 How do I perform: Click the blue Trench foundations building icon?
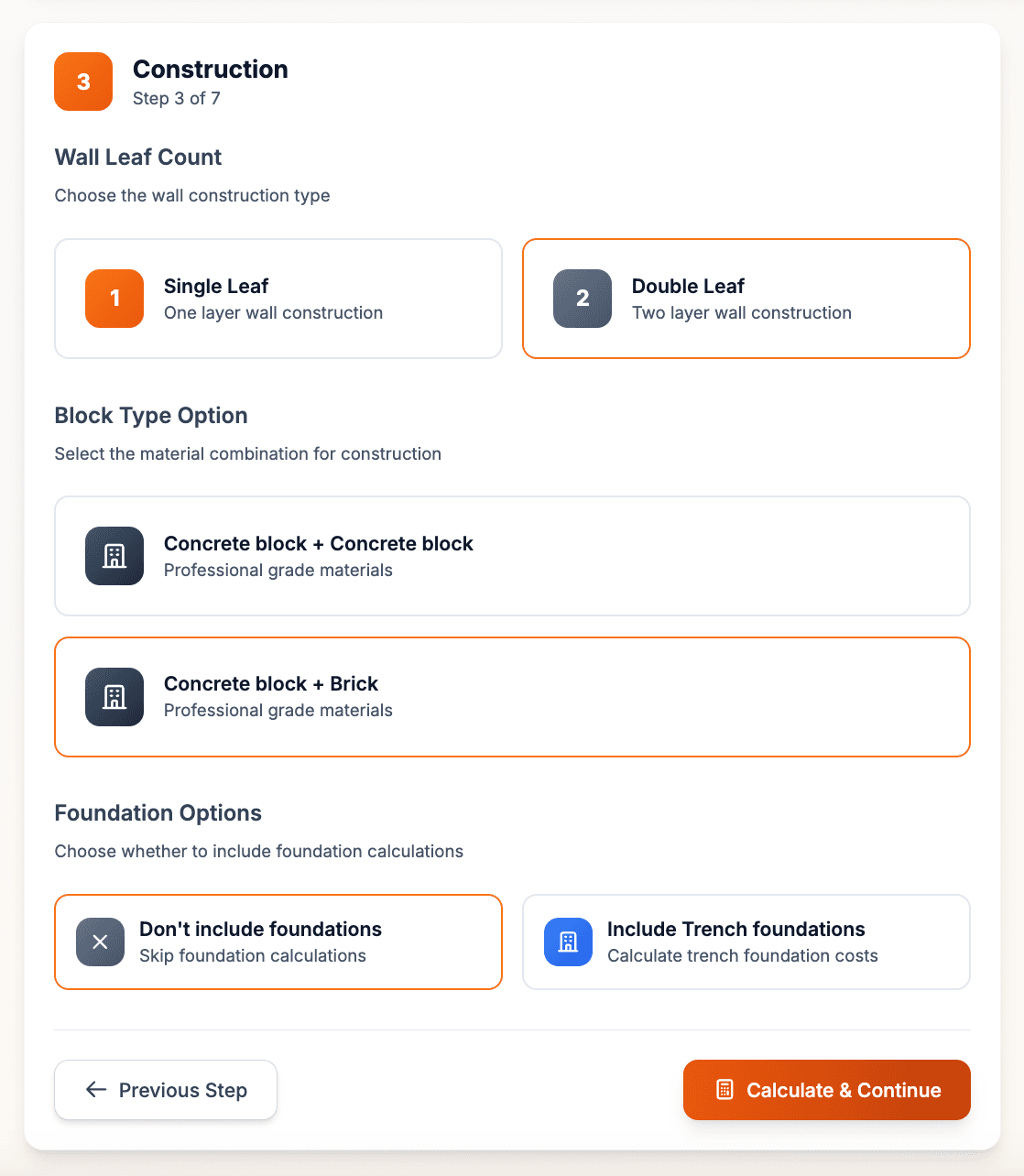click(x=568, y=942)
